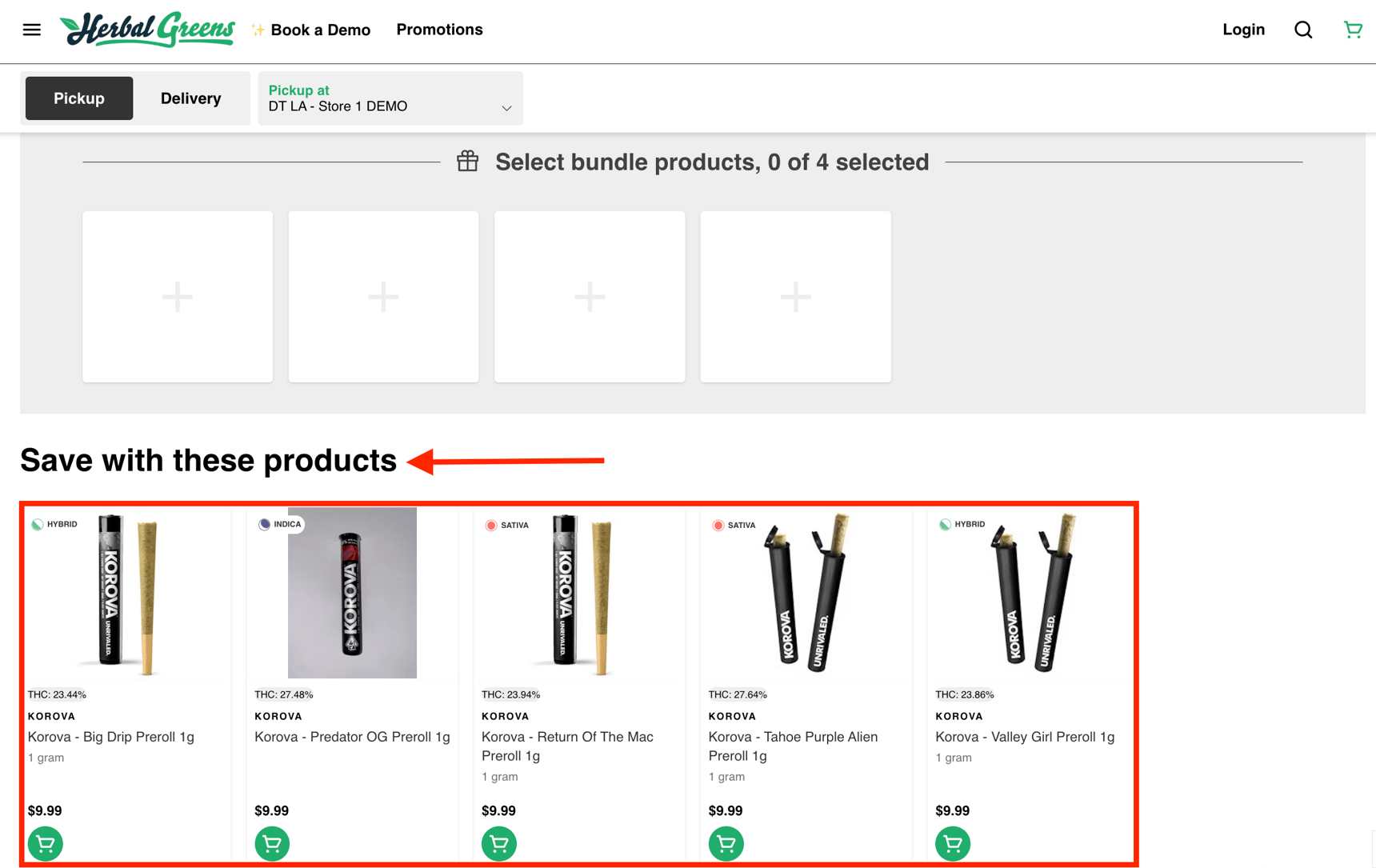Open the DT LA store location picker
Screen dimensions: 1376x868
pyautogui.click(x=376, y=98)
